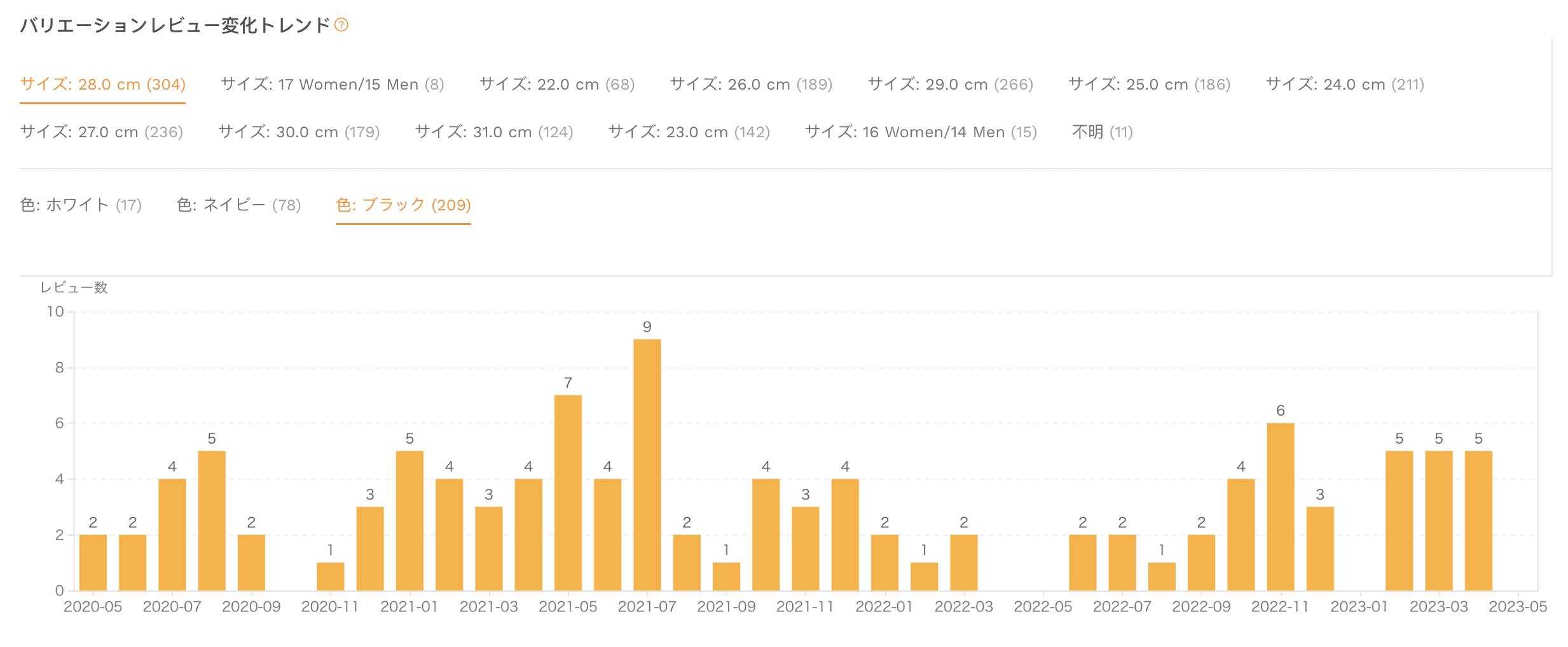This screenshot has height=647, width=1568.
Task: Select サイズ: 16 Women/14 Men (15)
Action: (x=921, y=132)
